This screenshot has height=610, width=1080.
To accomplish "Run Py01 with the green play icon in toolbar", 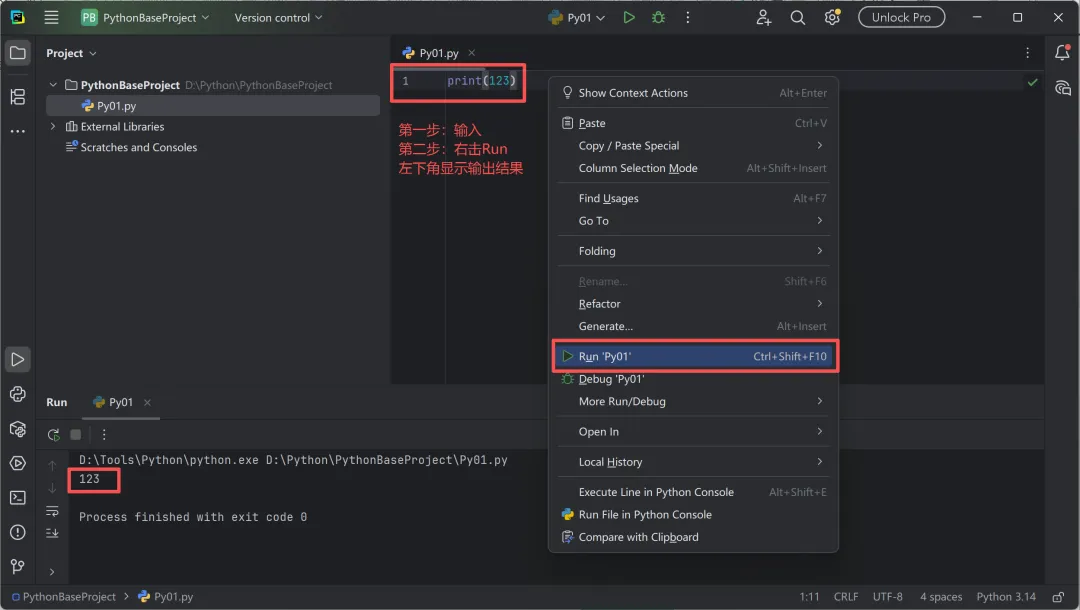I will click(x=628, y=17).
